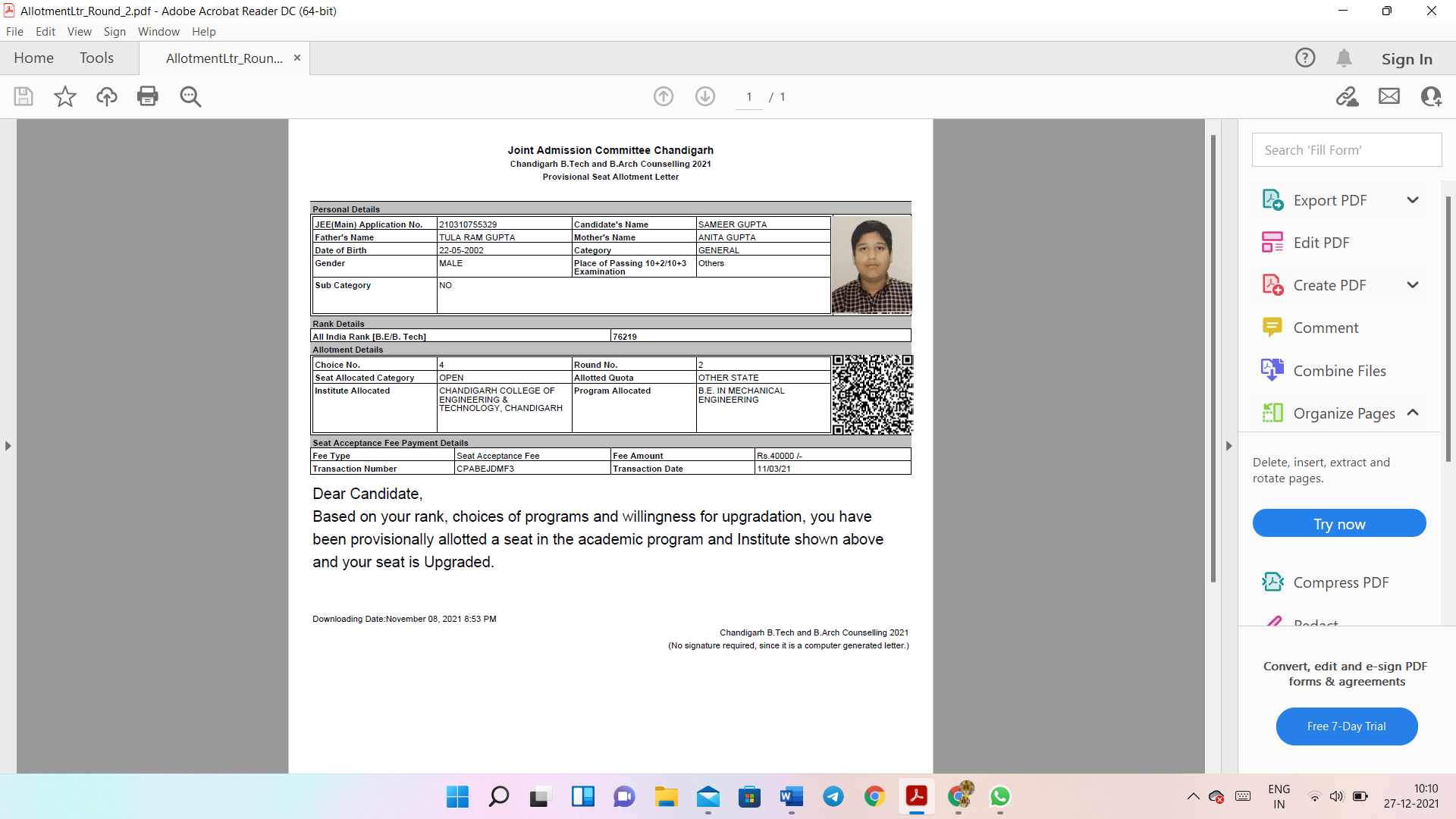Close the AllotmentLtr document tab
This screenshot has width=1456, height=819.
tap(297, 58)
